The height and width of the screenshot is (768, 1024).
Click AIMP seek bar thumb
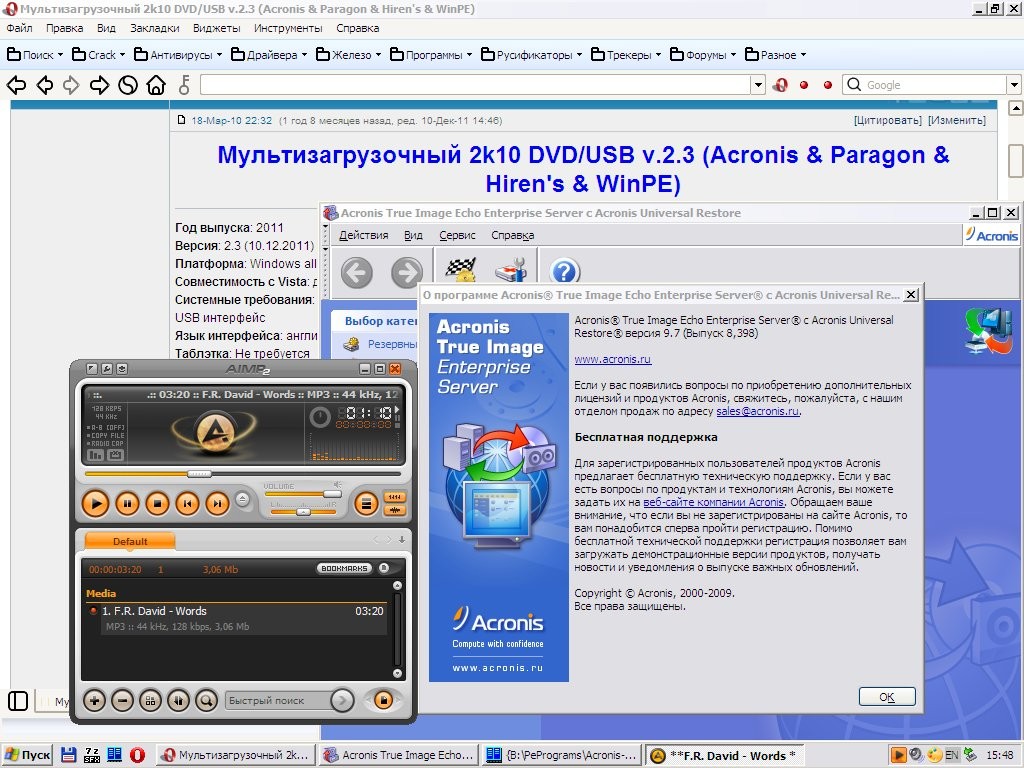[199, 473]
